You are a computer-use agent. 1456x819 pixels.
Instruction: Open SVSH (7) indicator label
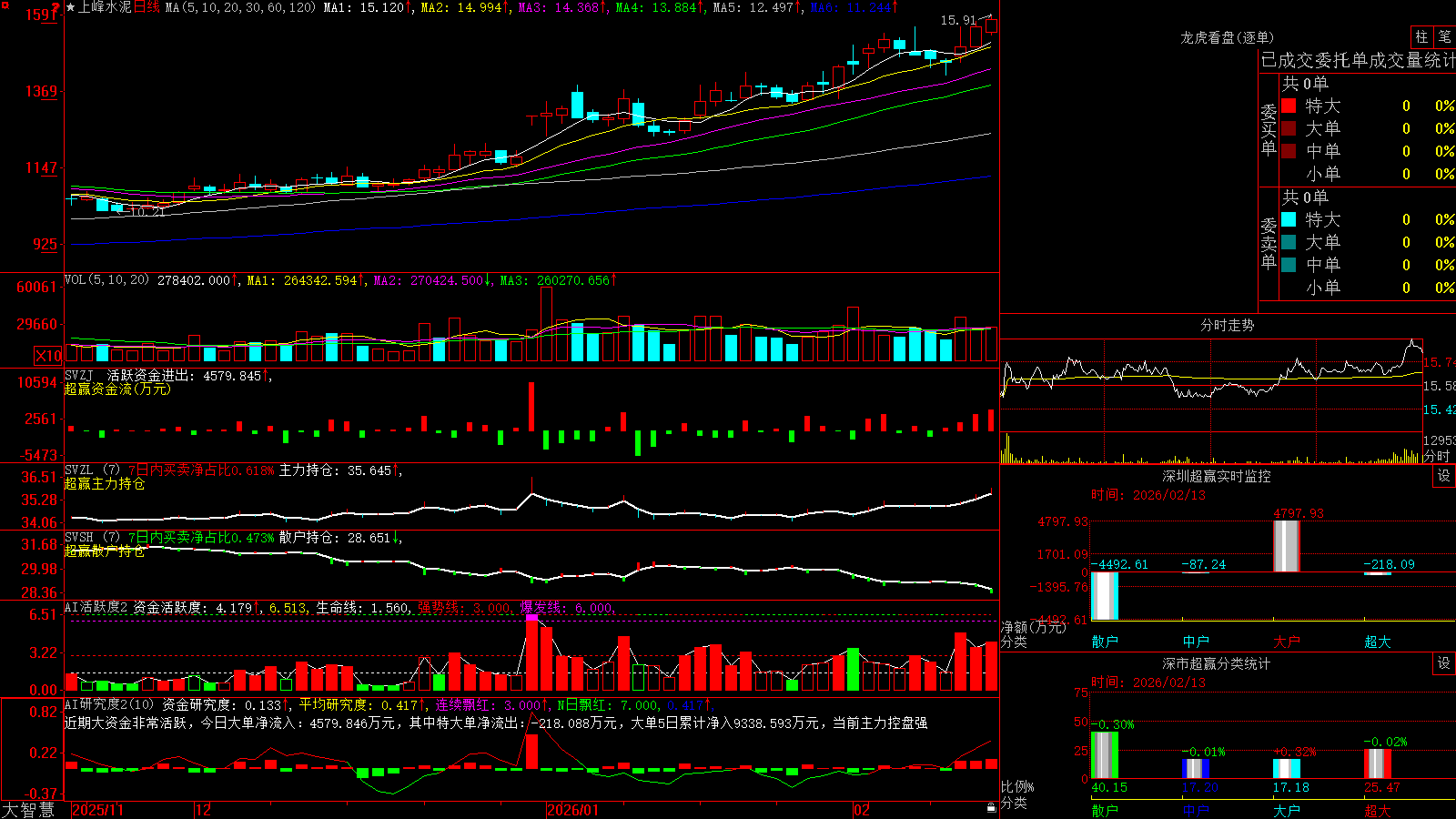[92, 538]
